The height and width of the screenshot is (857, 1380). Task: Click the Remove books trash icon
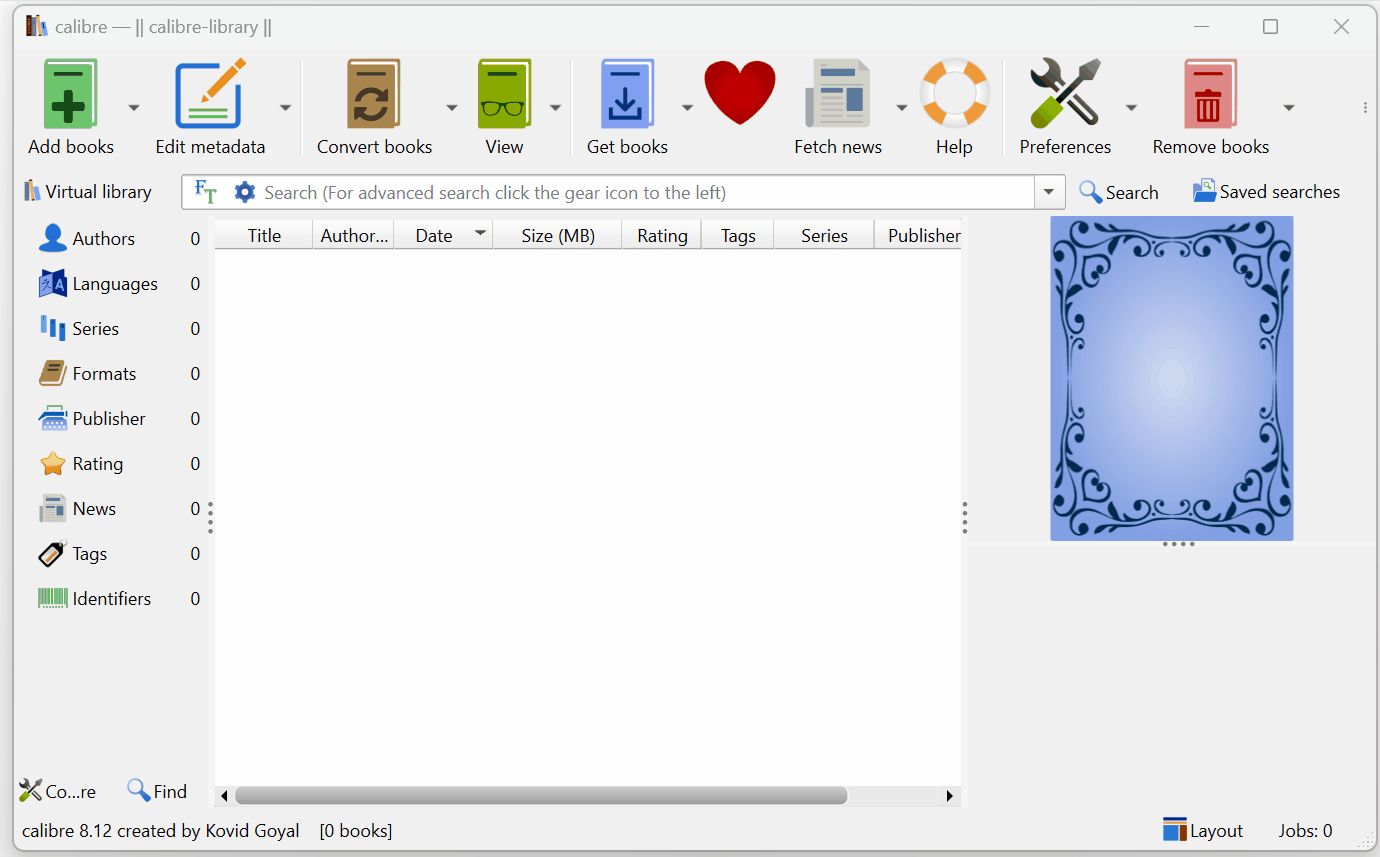pos(1210,95)
